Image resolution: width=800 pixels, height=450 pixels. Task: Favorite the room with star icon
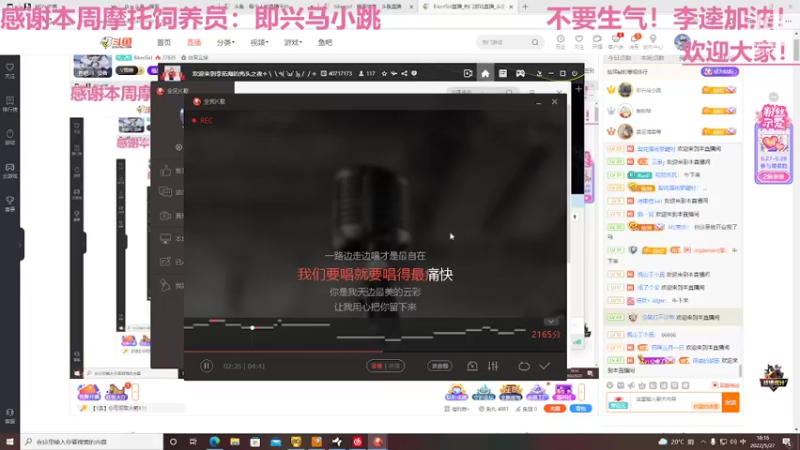tap(384, 73)
